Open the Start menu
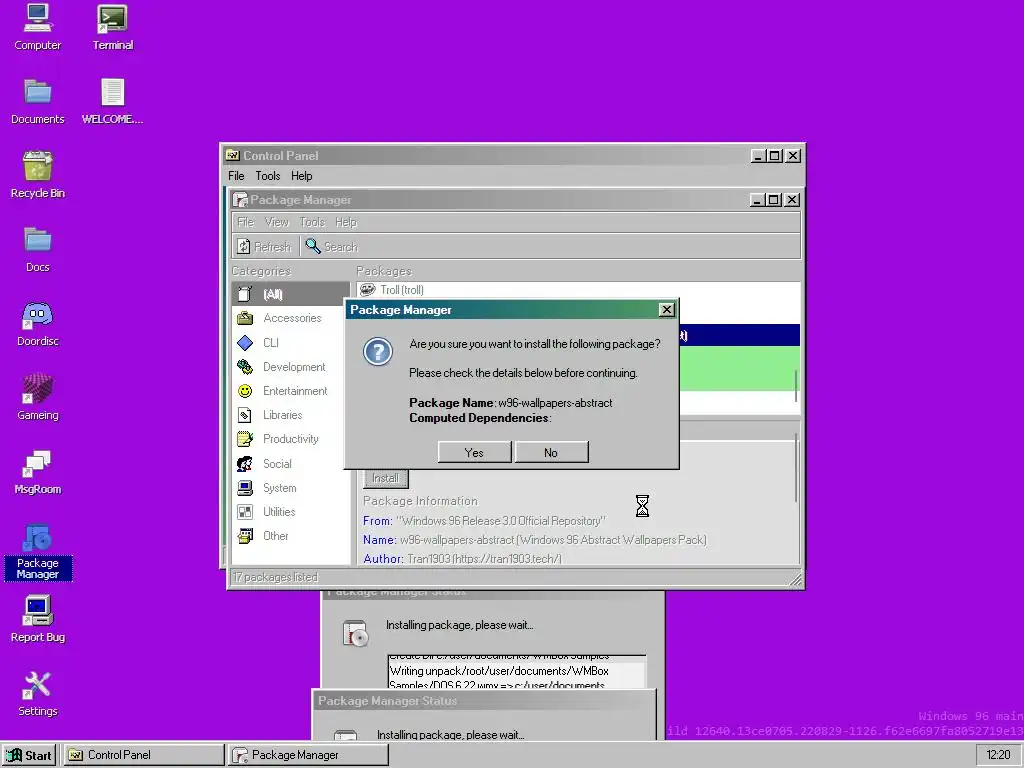 tap(29, 755)
